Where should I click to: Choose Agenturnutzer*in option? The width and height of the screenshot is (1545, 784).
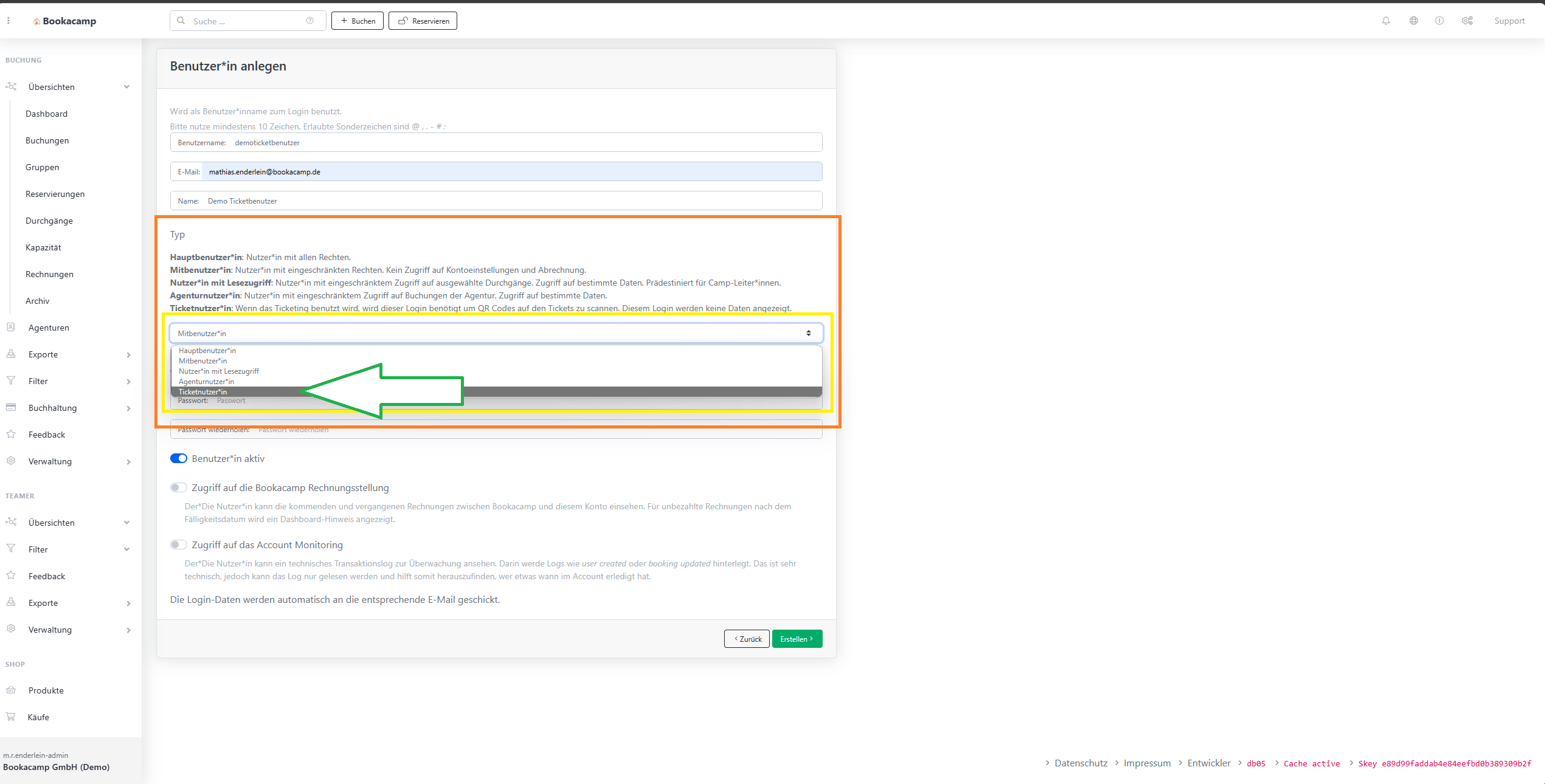tap(496, 382)
